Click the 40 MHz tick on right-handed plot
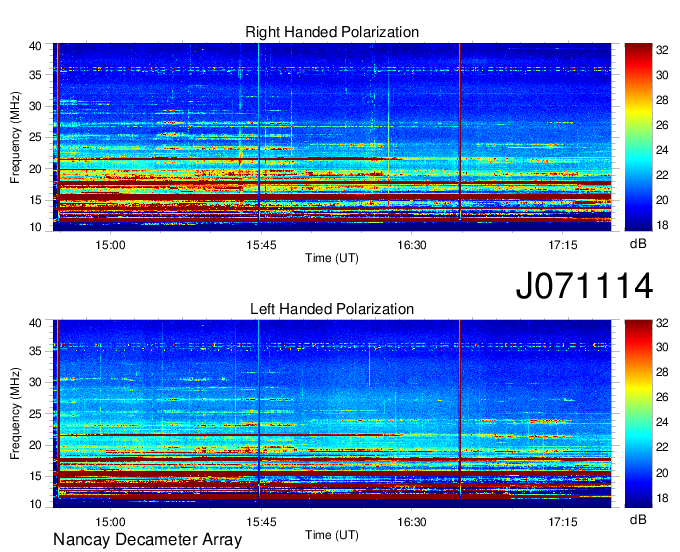This screenshot has width=680, height=552. tap(36, 46)
